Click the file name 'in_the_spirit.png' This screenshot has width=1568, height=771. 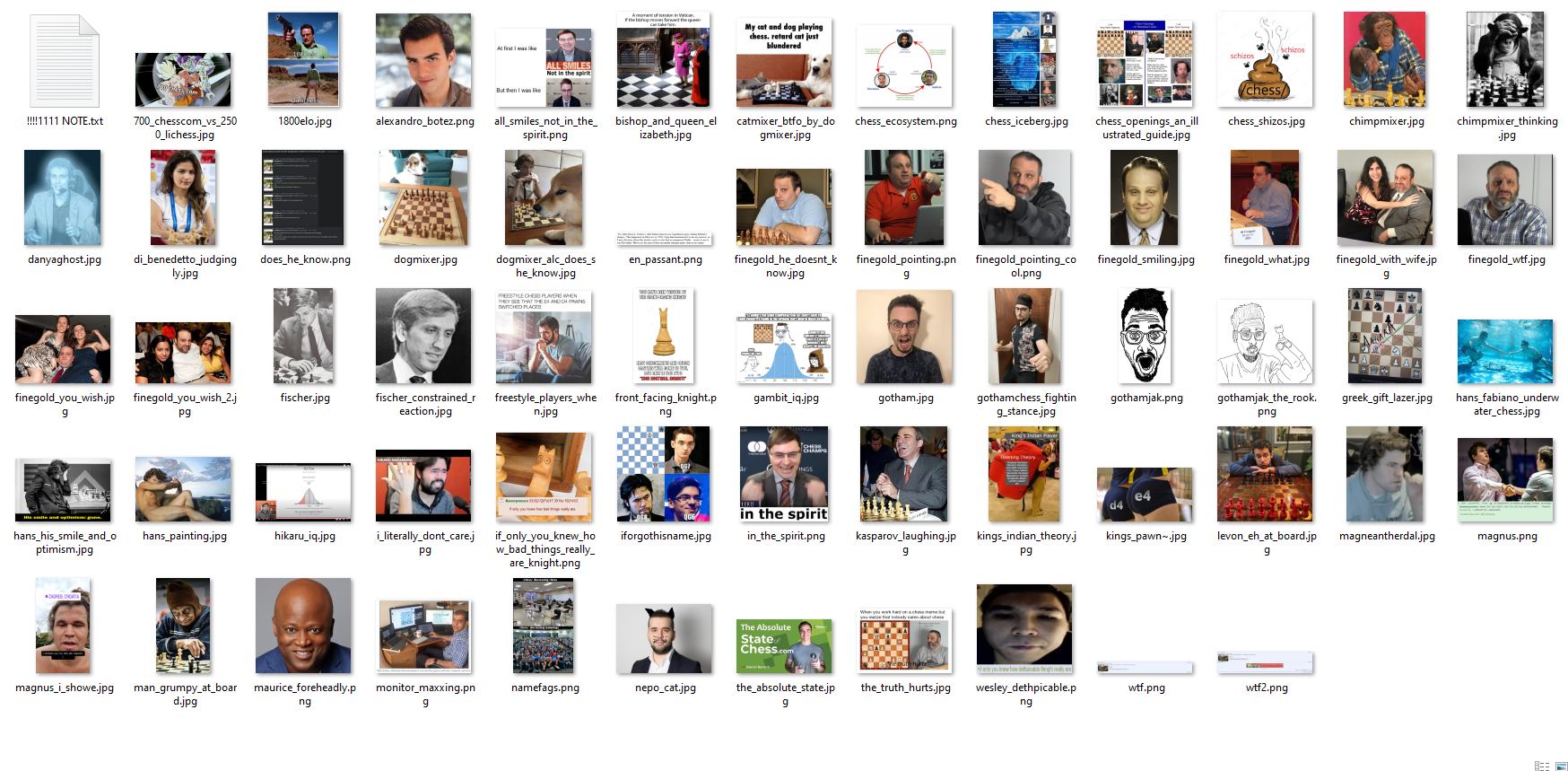[786, 536]
